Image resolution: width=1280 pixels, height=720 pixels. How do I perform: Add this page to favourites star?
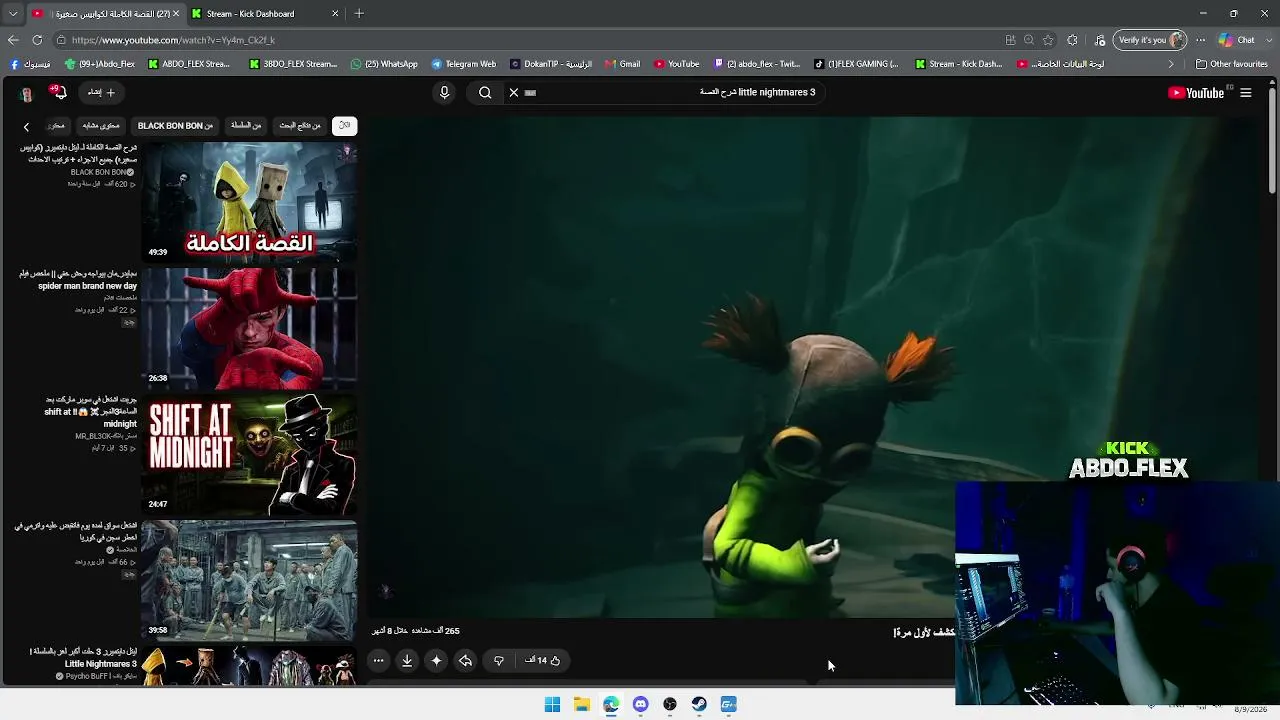pos(1048,40)
